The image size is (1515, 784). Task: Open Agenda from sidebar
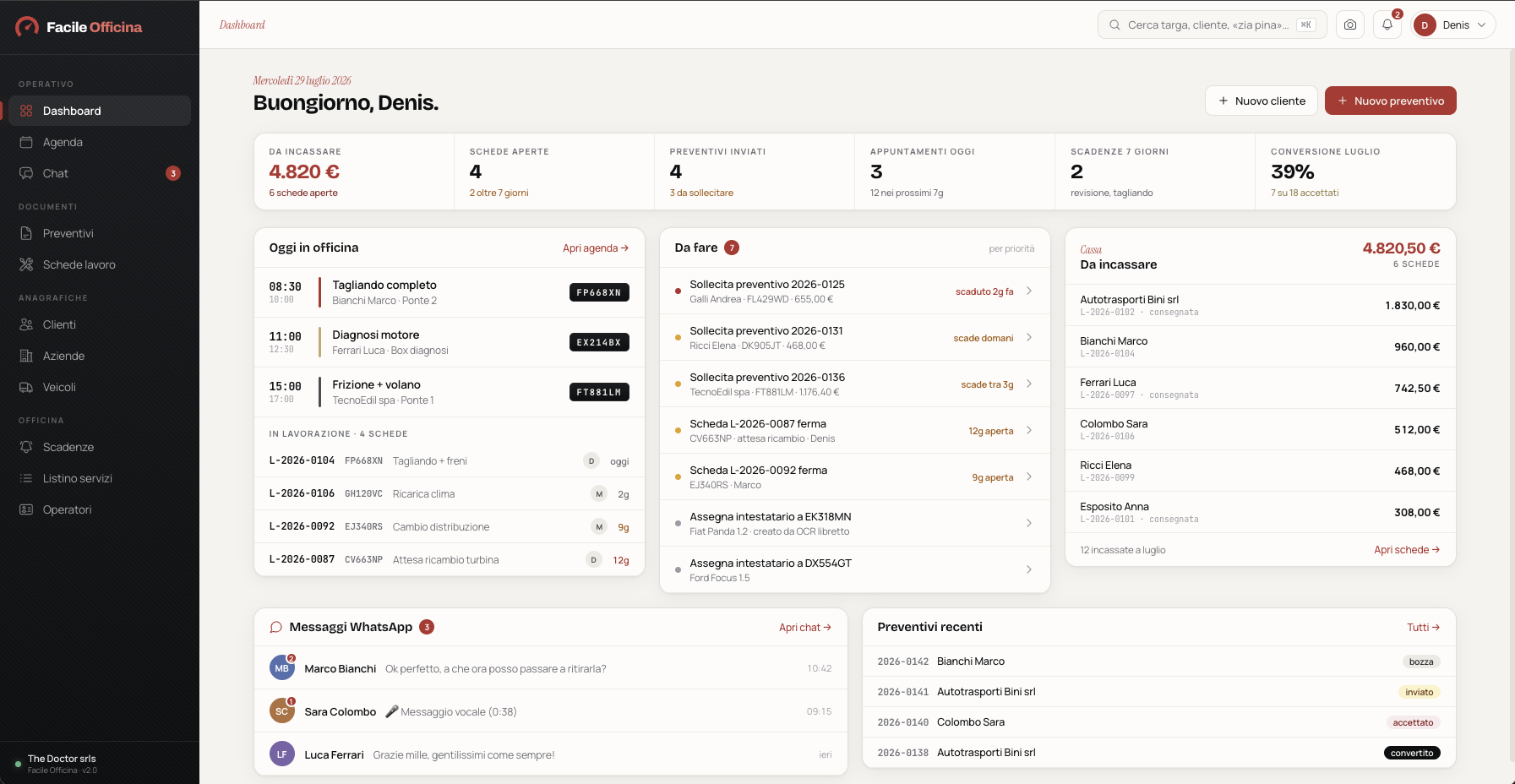coord(100,142)
